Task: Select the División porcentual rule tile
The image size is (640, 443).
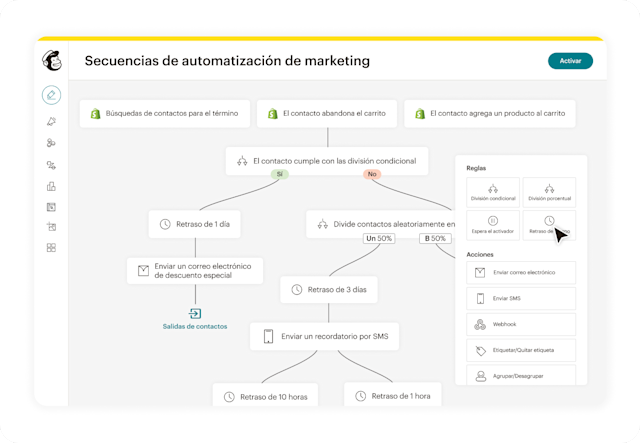Action: tap(549, 192)
